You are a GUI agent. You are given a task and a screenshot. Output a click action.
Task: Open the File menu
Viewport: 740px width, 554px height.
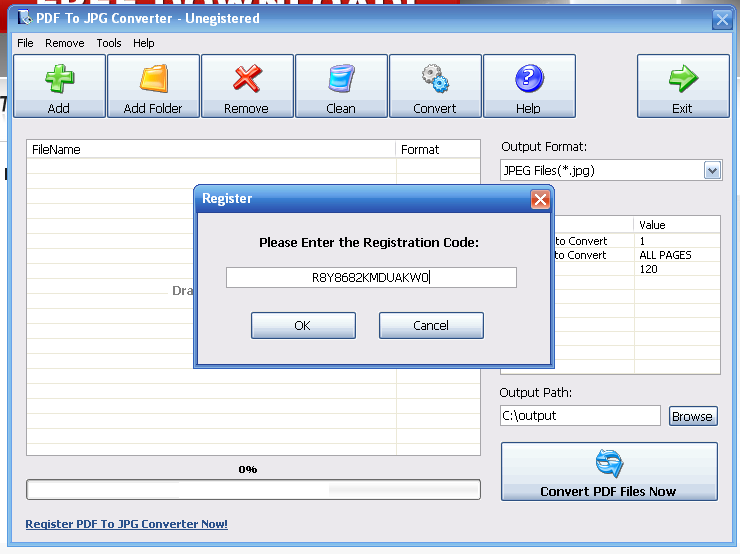click(x=25, y=43)
